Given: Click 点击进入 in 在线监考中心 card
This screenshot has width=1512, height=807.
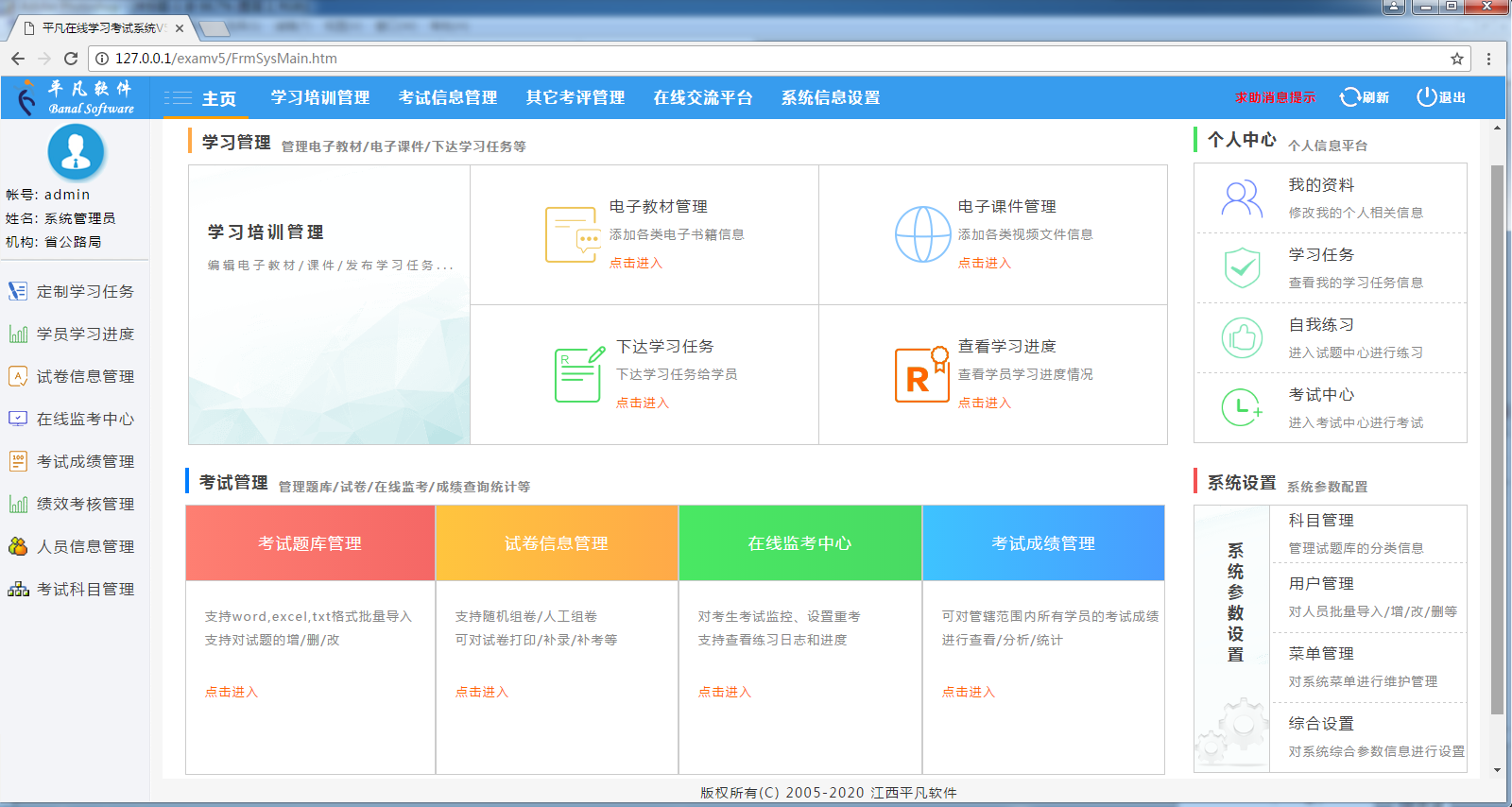Looking at the screenshot, I should 725,692.
